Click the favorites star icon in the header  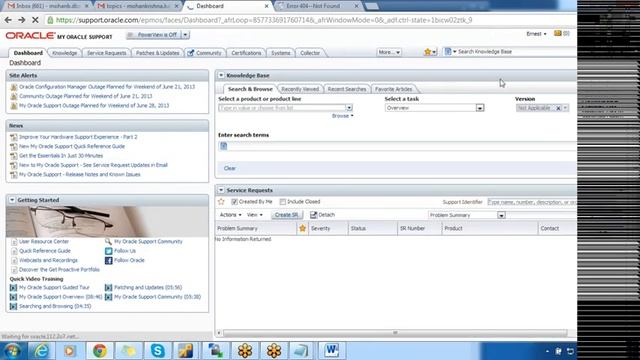(427, 52)
